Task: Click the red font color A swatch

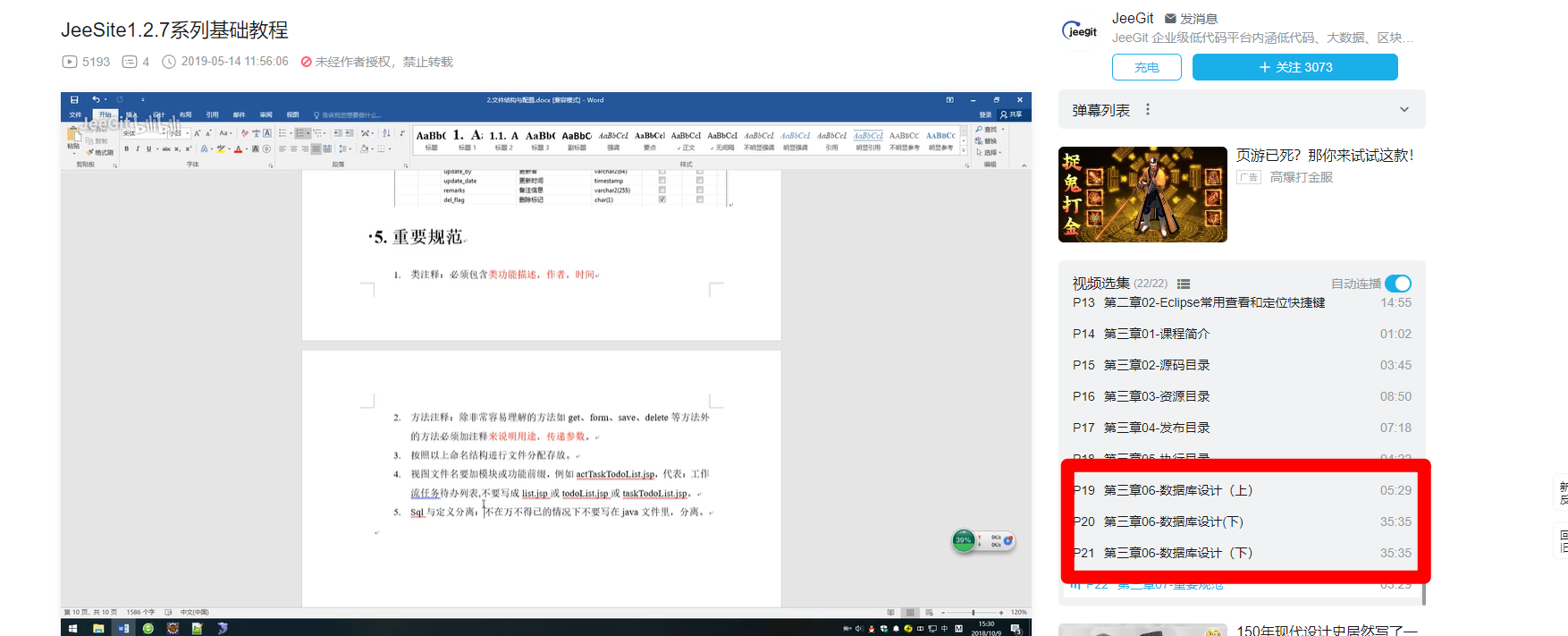Action: [x=238, y=149]
